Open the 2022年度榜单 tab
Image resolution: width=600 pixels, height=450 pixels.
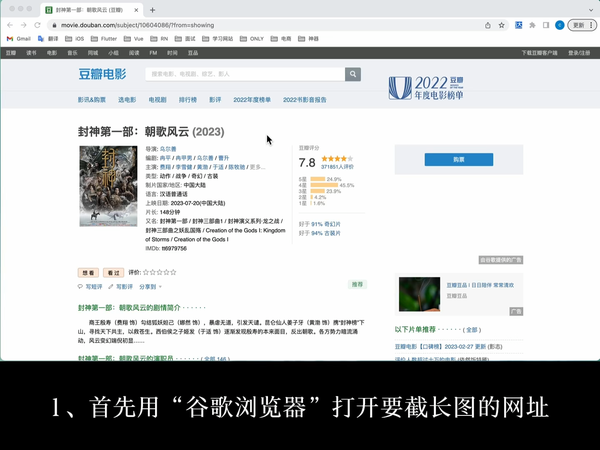coord(252,100)
